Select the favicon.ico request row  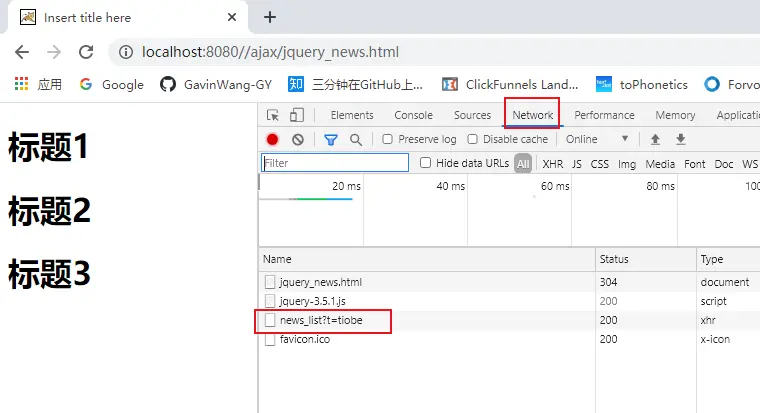point(509,339)
